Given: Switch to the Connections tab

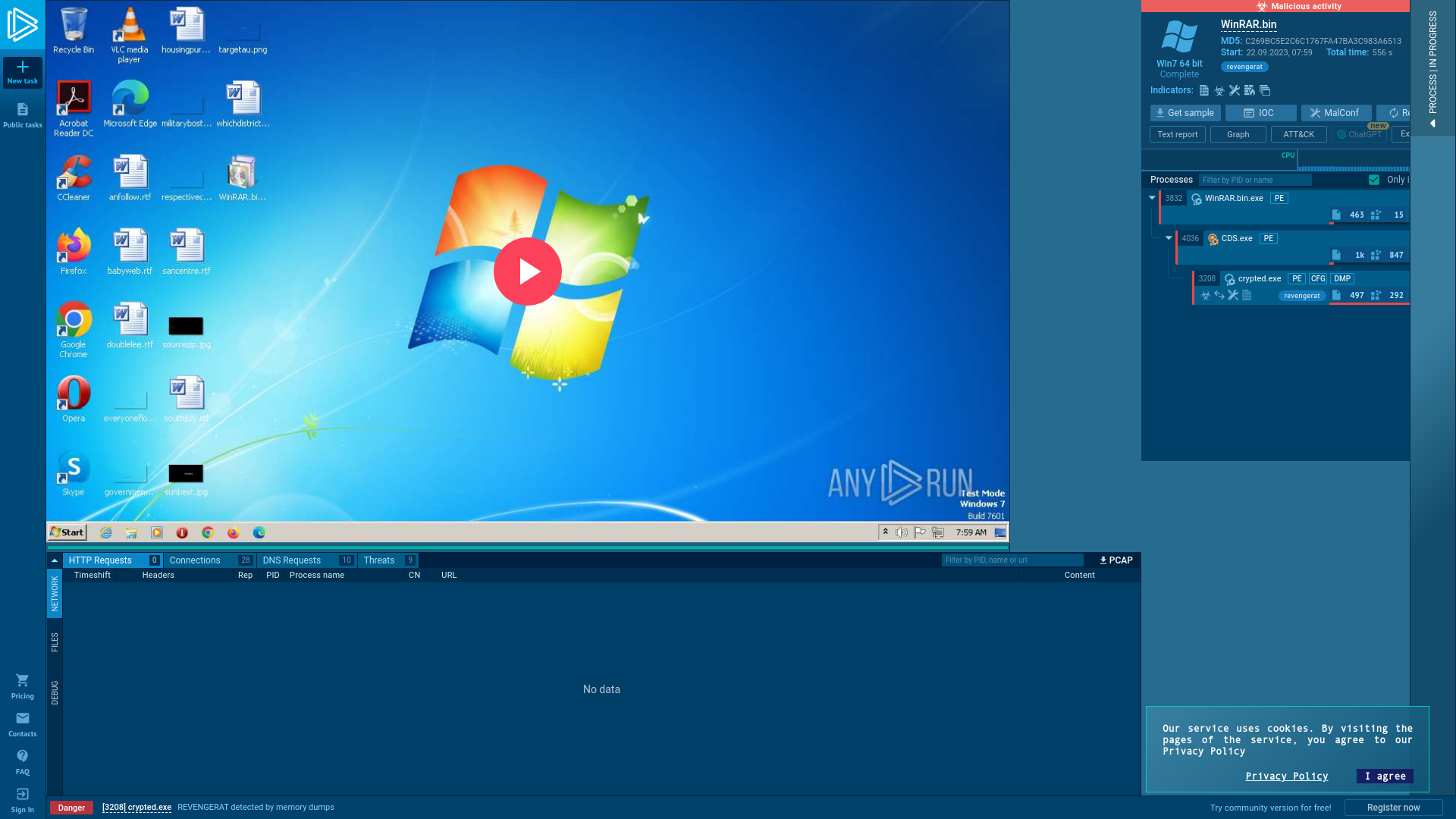Looking at the screenshot, I should [210, 560].
